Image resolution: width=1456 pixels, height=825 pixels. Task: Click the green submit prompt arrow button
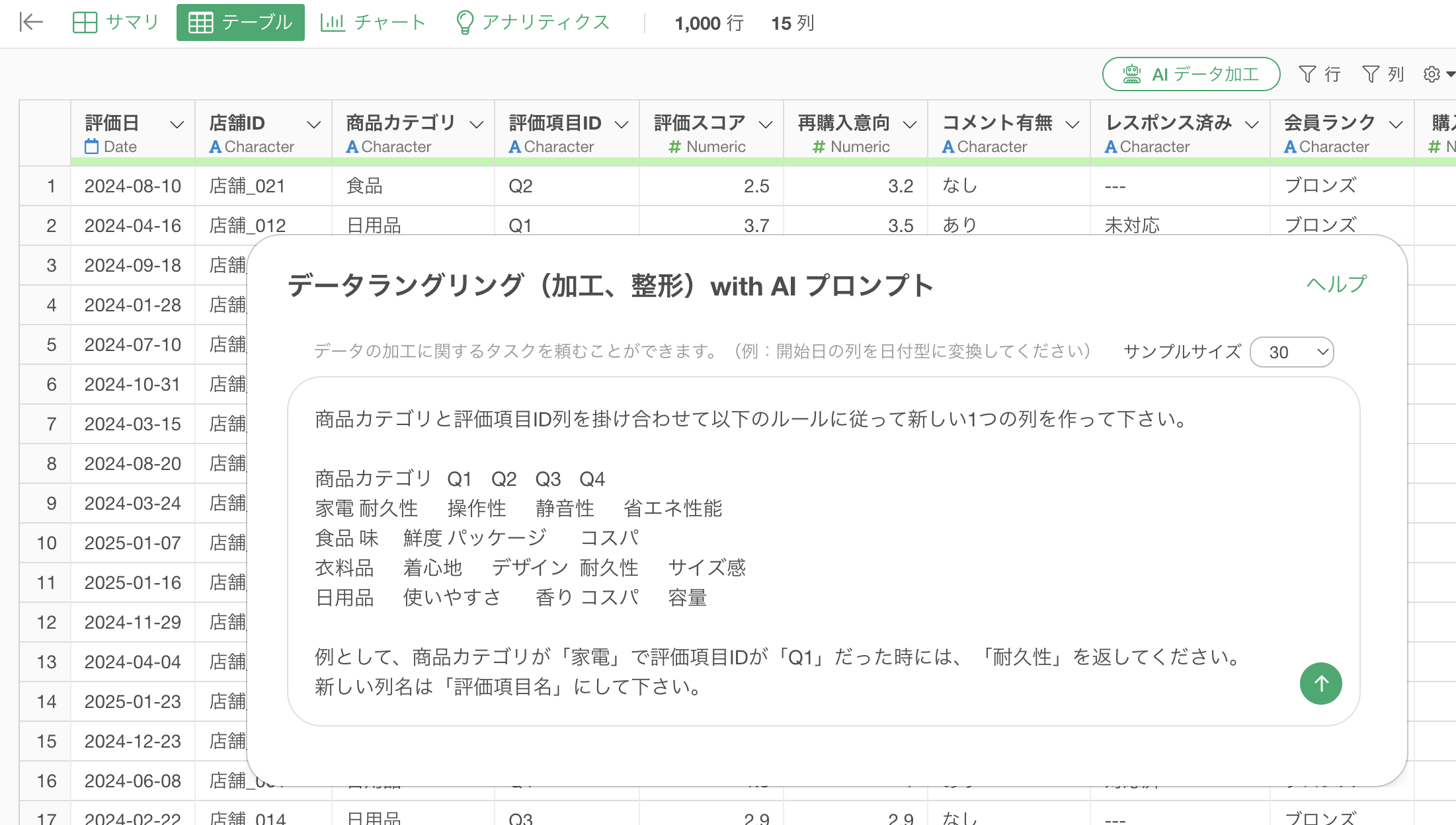(1320, 684)
